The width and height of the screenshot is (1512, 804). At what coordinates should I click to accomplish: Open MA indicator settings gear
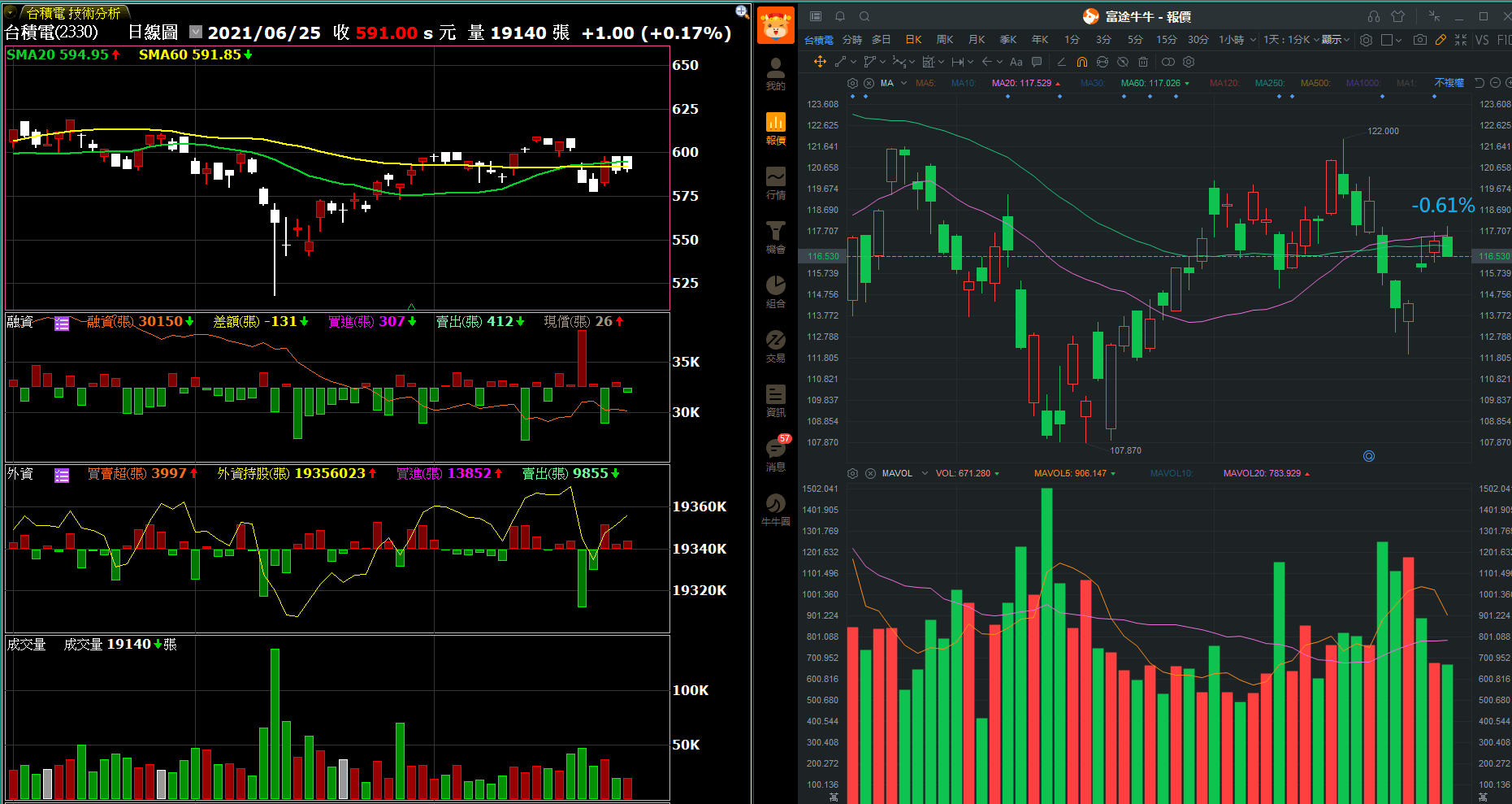coord(852,83)
